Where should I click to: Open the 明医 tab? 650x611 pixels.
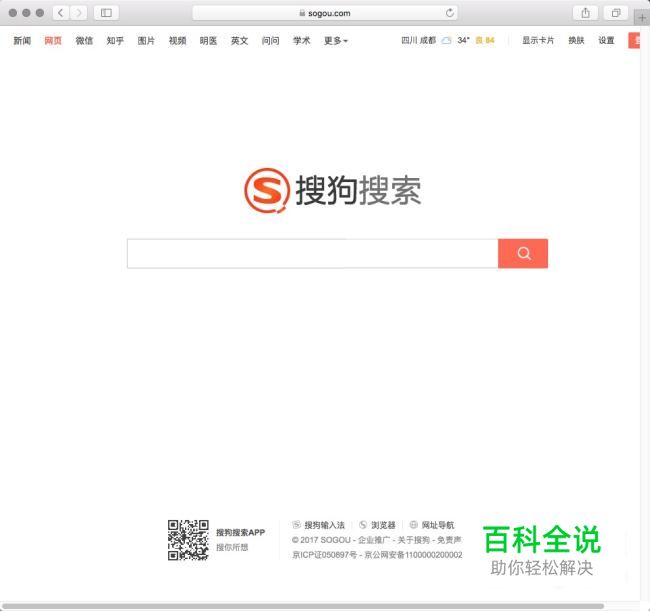[208, 40]
